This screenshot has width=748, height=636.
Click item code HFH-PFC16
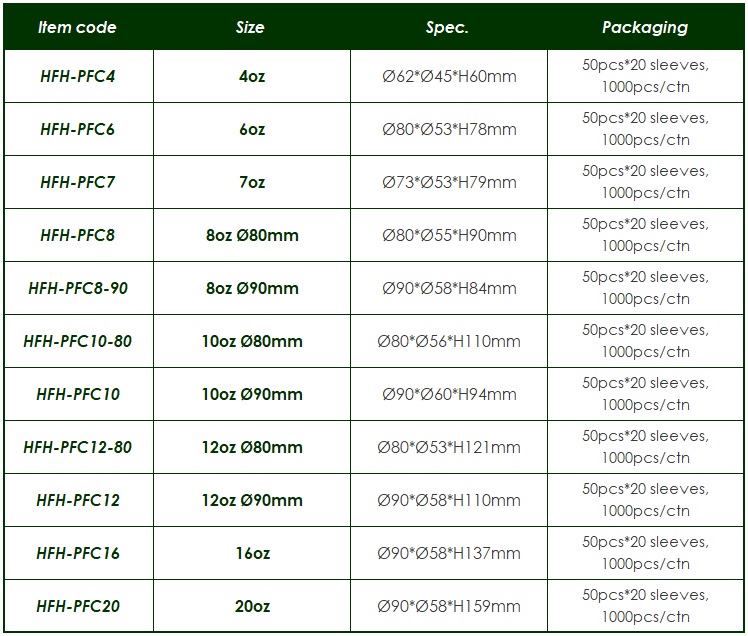(x=77, y=553)
